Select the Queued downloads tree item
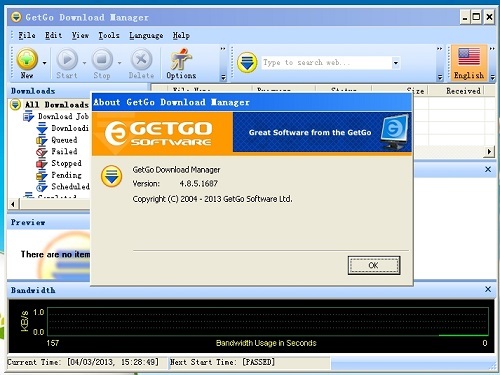 64,140
